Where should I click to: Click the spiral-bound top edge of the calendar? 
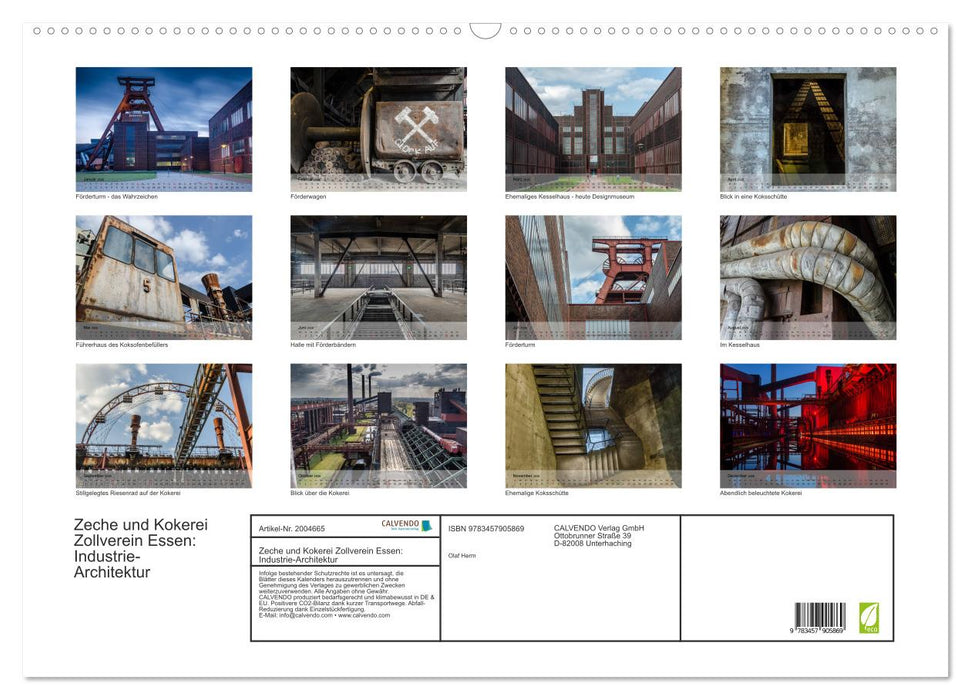485,30
